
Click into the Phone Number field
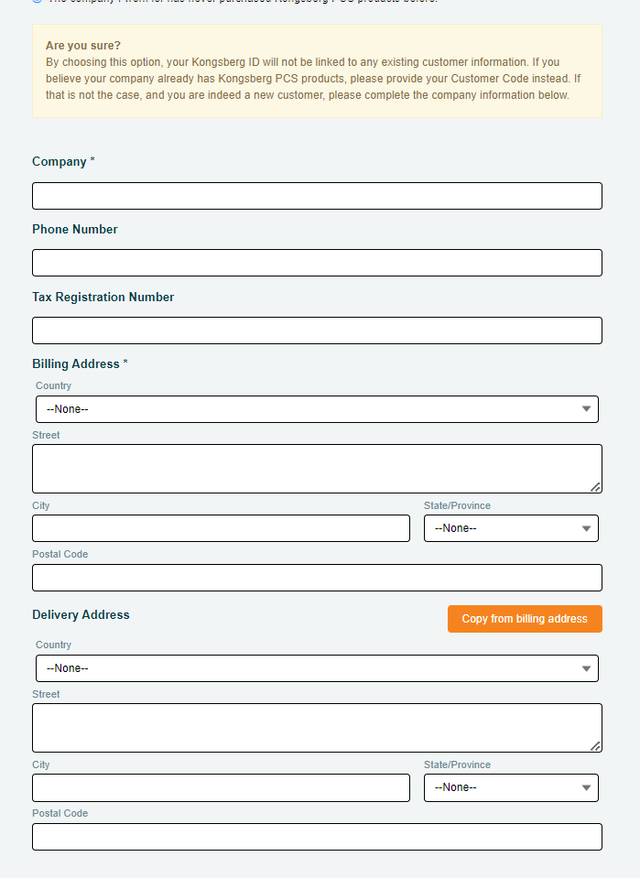[x=316, y=262]
